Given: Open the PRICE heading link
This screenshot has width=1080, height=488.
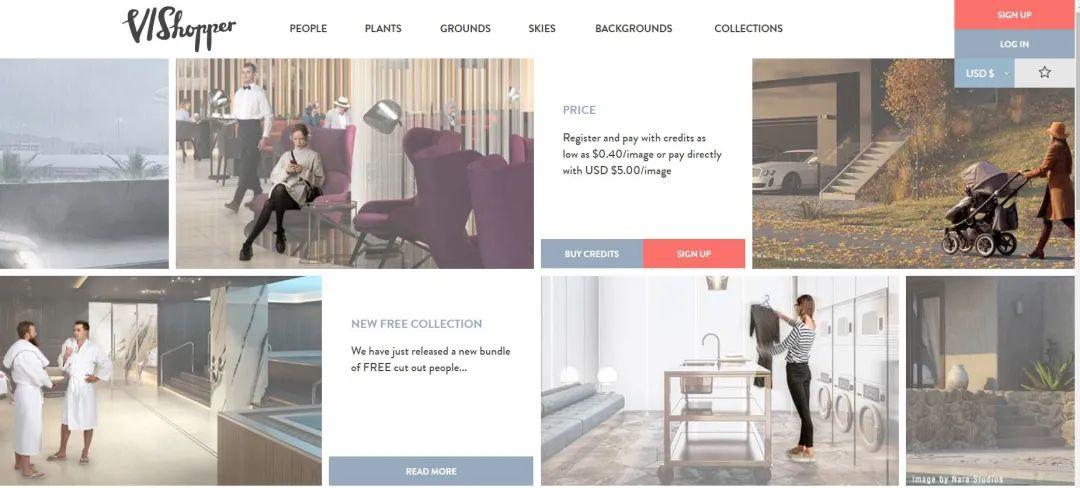Looking at the screenshot, I should [579, 109].
